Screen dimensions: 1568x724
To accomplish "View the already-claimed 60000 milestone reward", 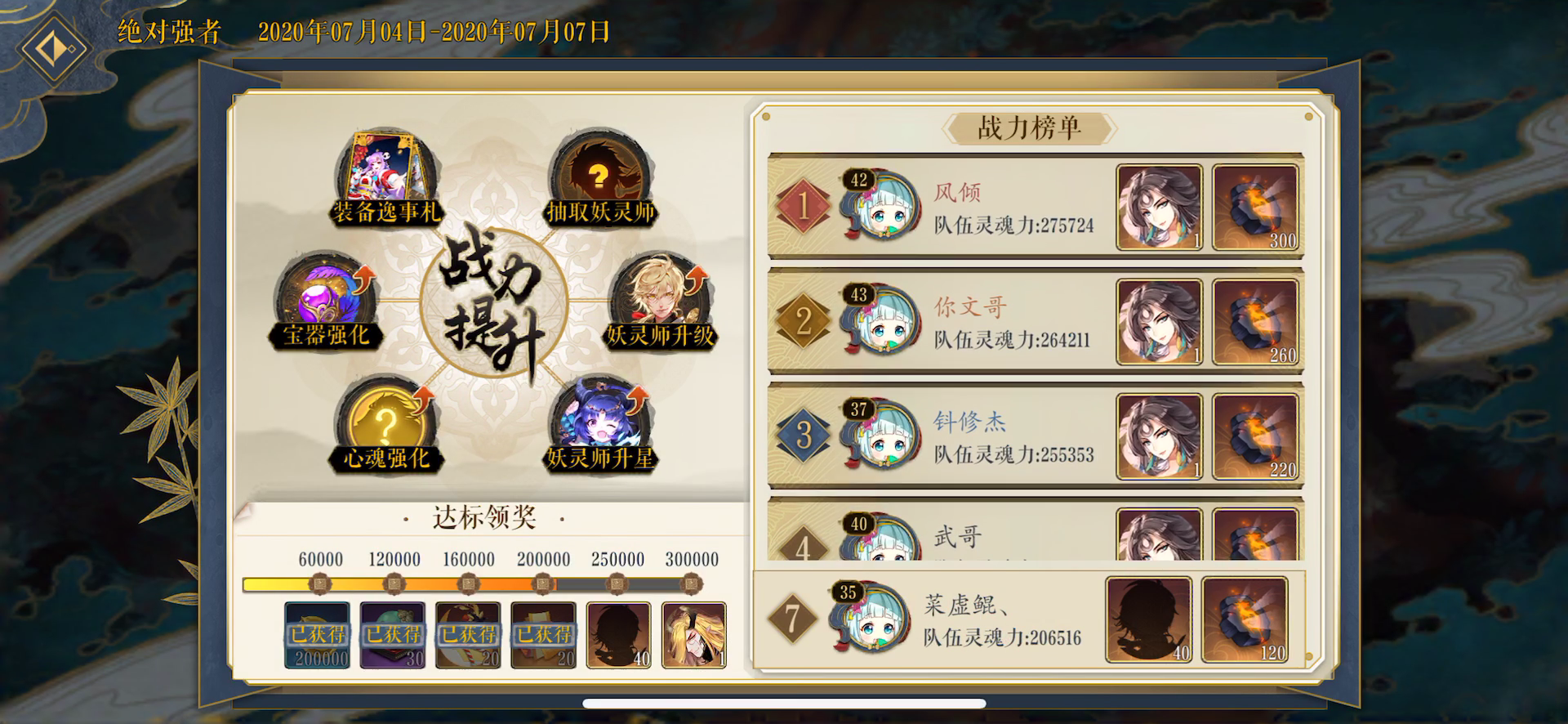I will 318,635.
